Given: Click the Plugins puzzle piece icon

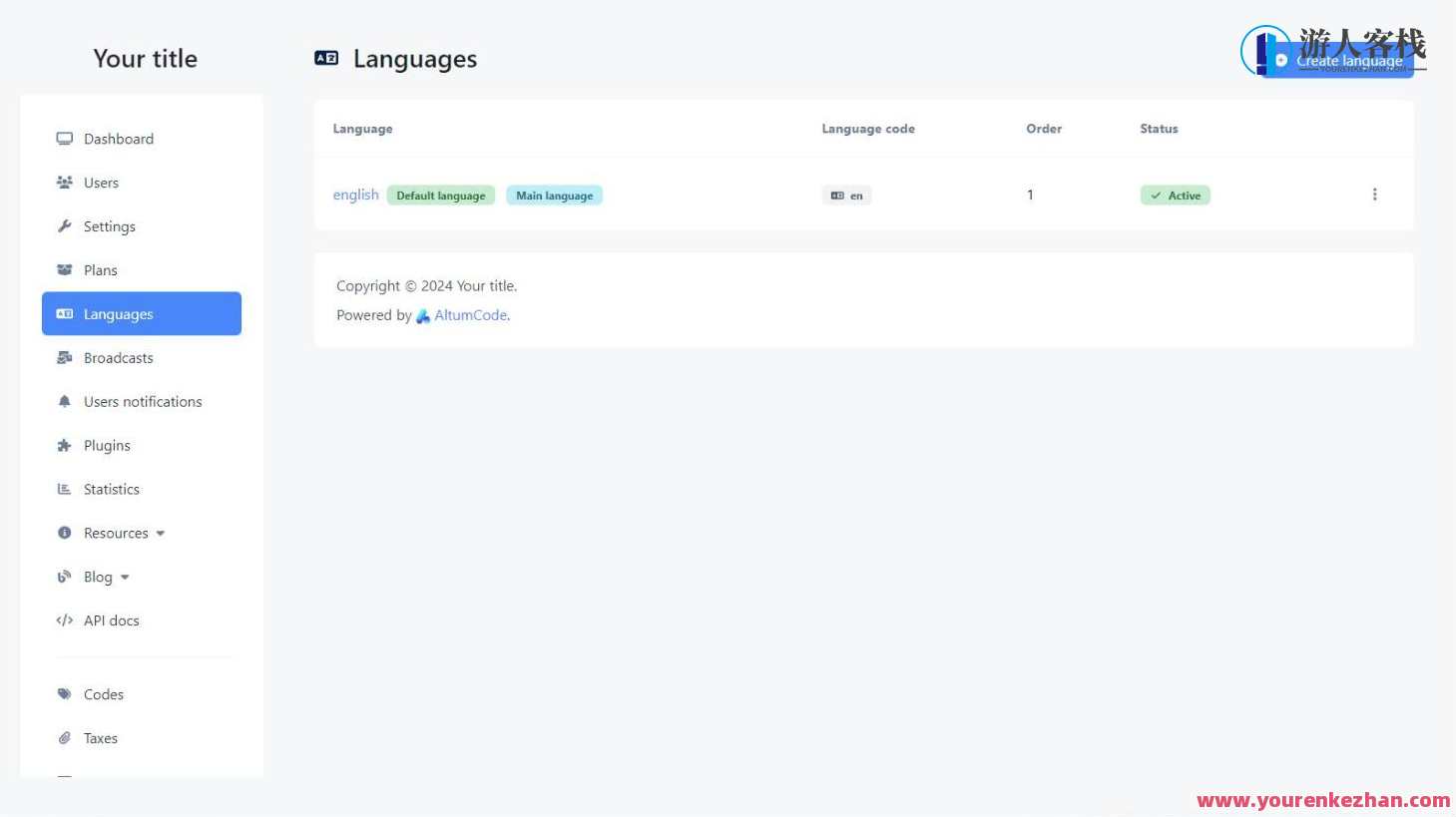Looking at the screenshot, I should point(65,446).
